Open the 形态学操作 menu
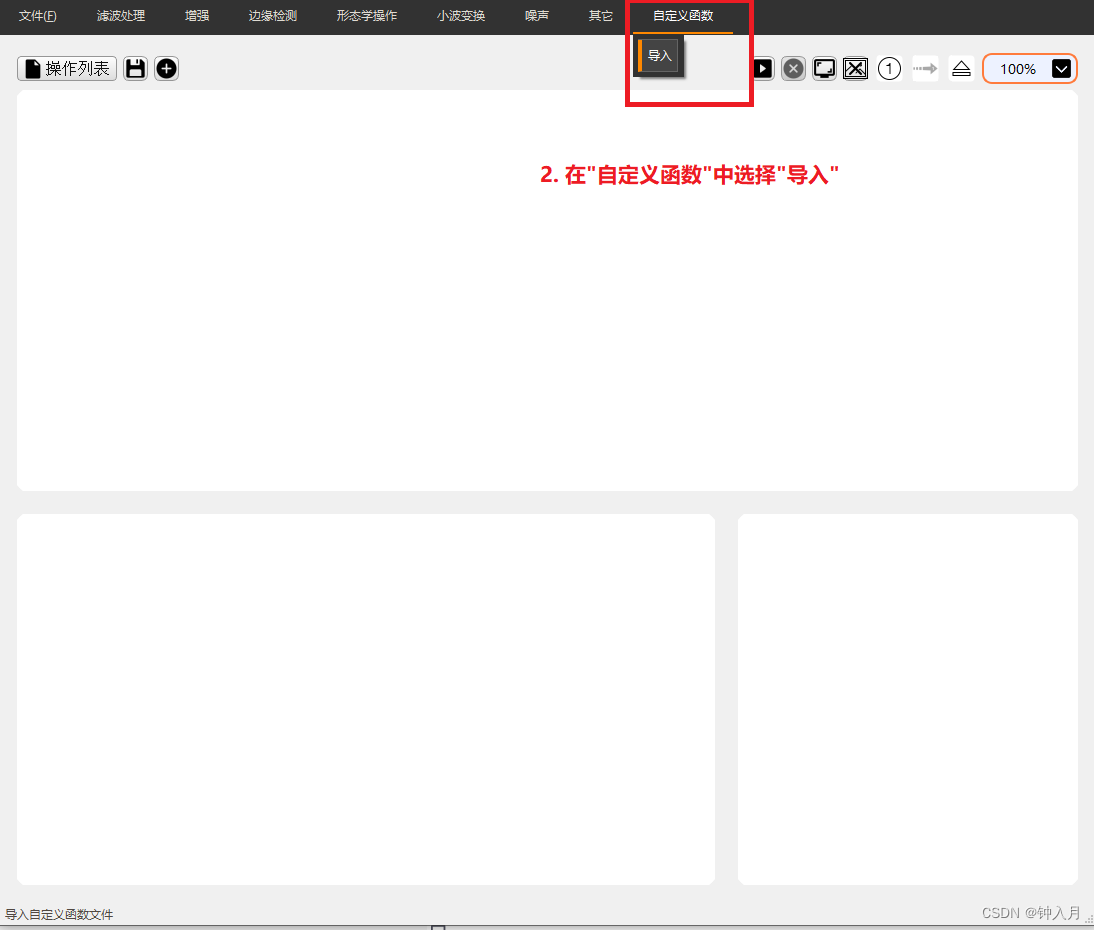This screenshot has height=930, width=1094. coord(367,15)
